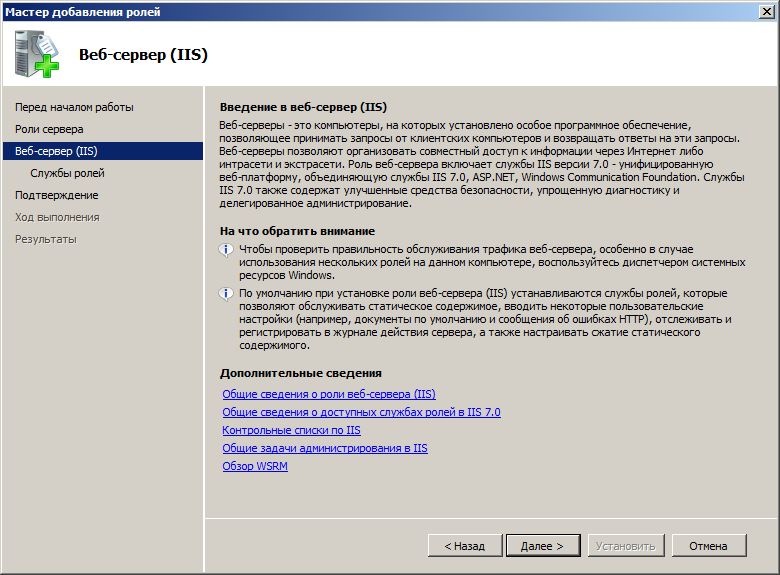780x575 pixels.
Task: Go to 'Подтверждение' step in sidebar
Action: (57, 195)
